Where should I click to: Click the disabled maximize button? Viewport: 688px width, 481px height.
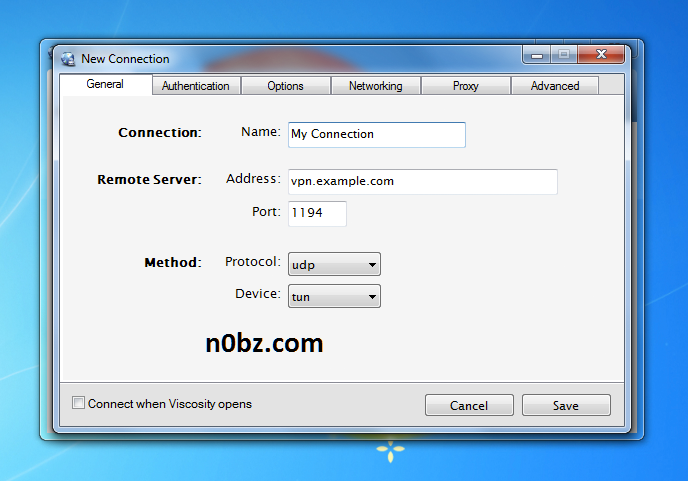[564, 54]
